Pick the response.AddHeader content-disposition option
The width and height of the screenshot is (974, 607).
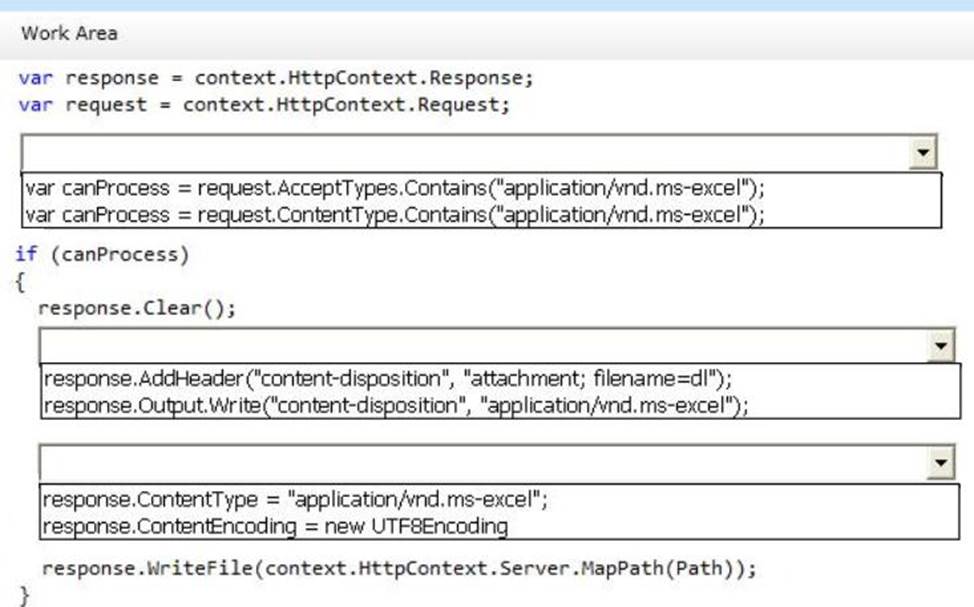click(x=388, y=379)
